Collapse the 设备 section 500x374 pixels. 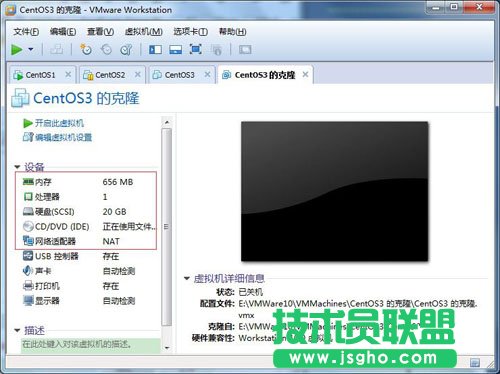tap(17, 167)
